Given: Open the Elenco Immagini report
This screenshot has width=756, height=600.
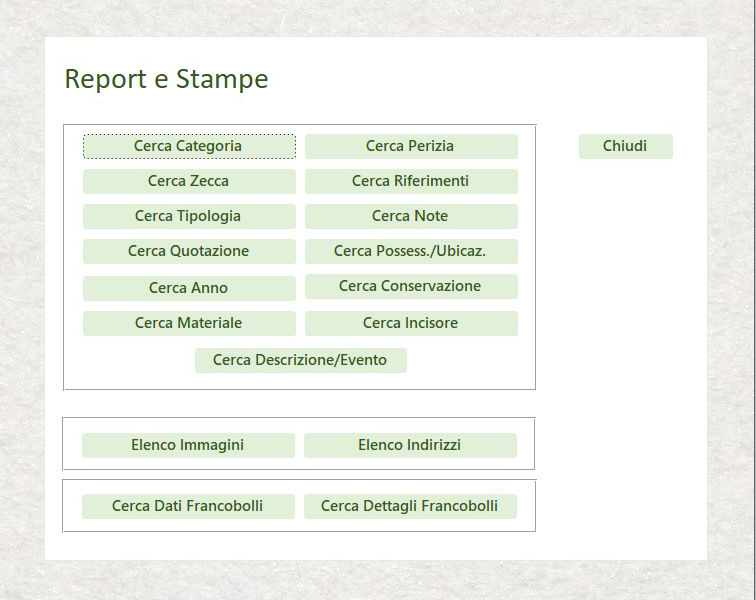Looking at the screenshot, I should [188, 445].
